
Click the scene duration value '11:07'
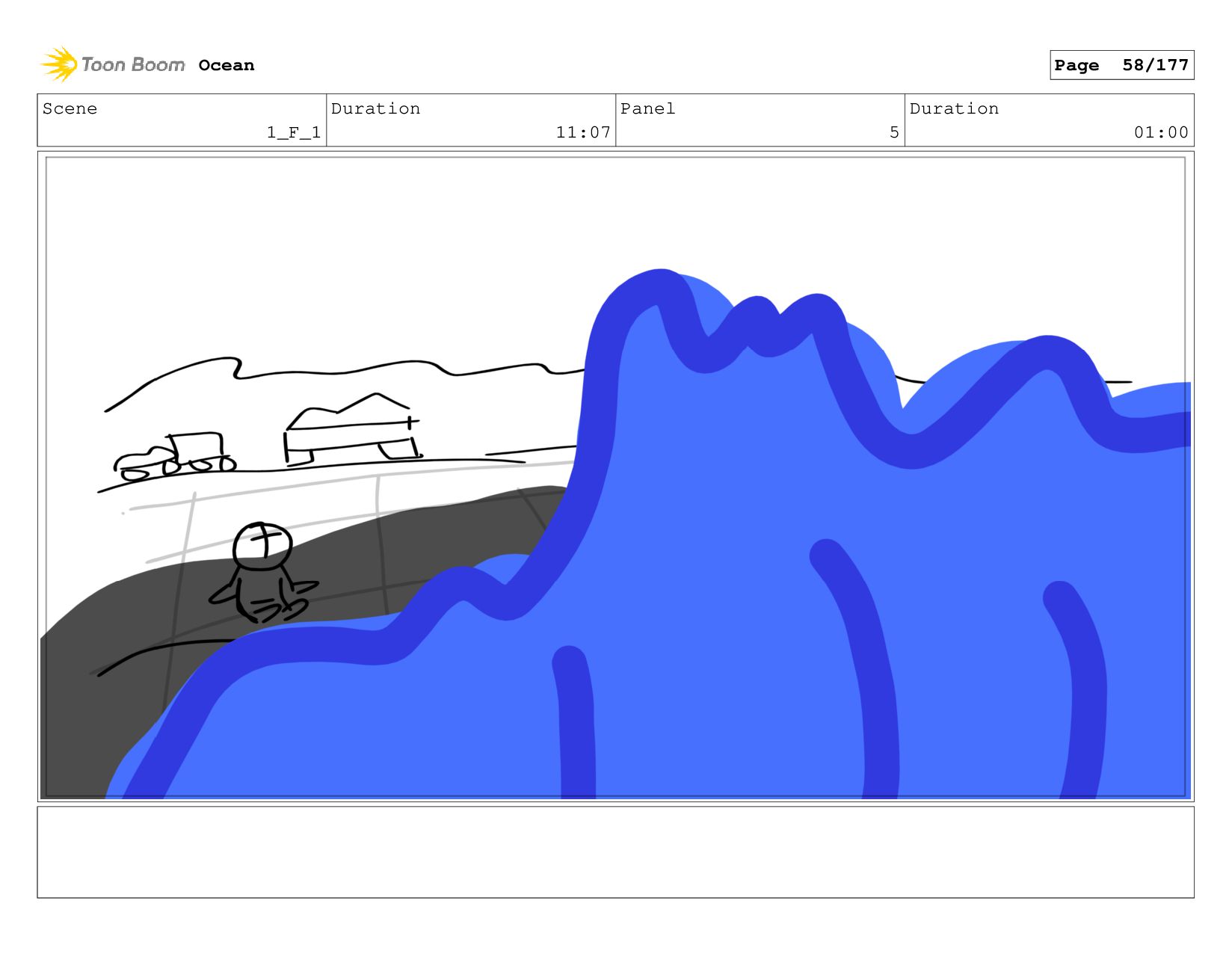click(x=583, y=132)
